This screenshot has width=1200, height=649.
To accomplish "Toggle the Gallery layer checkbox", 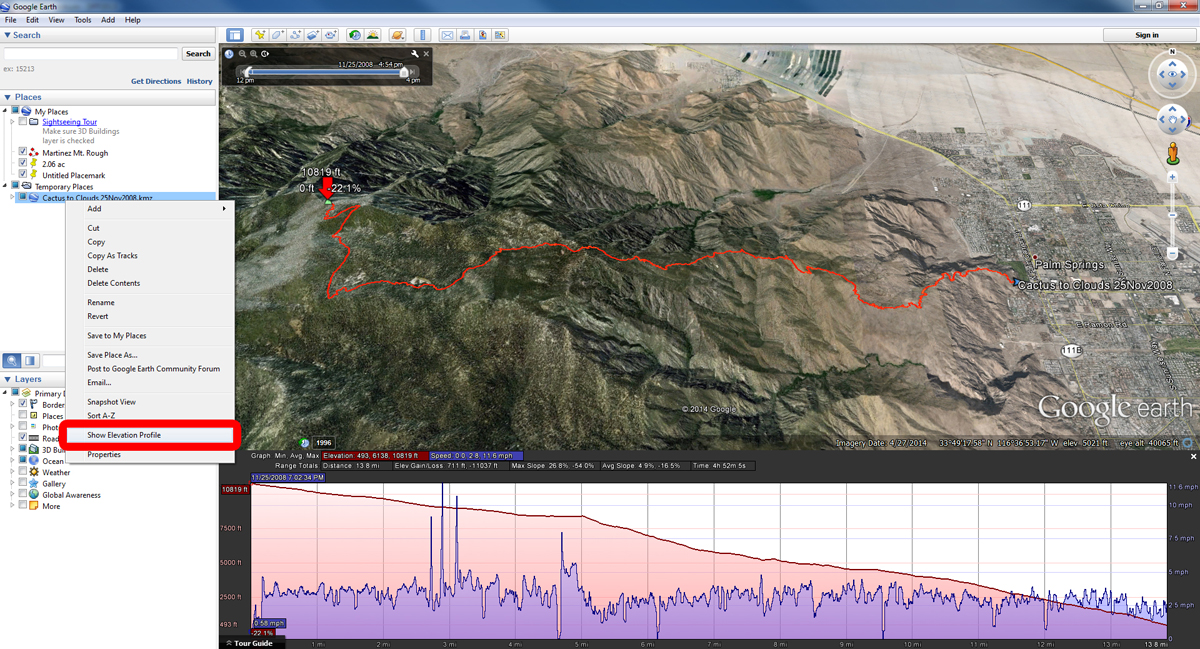I will (x=22, y=483).
